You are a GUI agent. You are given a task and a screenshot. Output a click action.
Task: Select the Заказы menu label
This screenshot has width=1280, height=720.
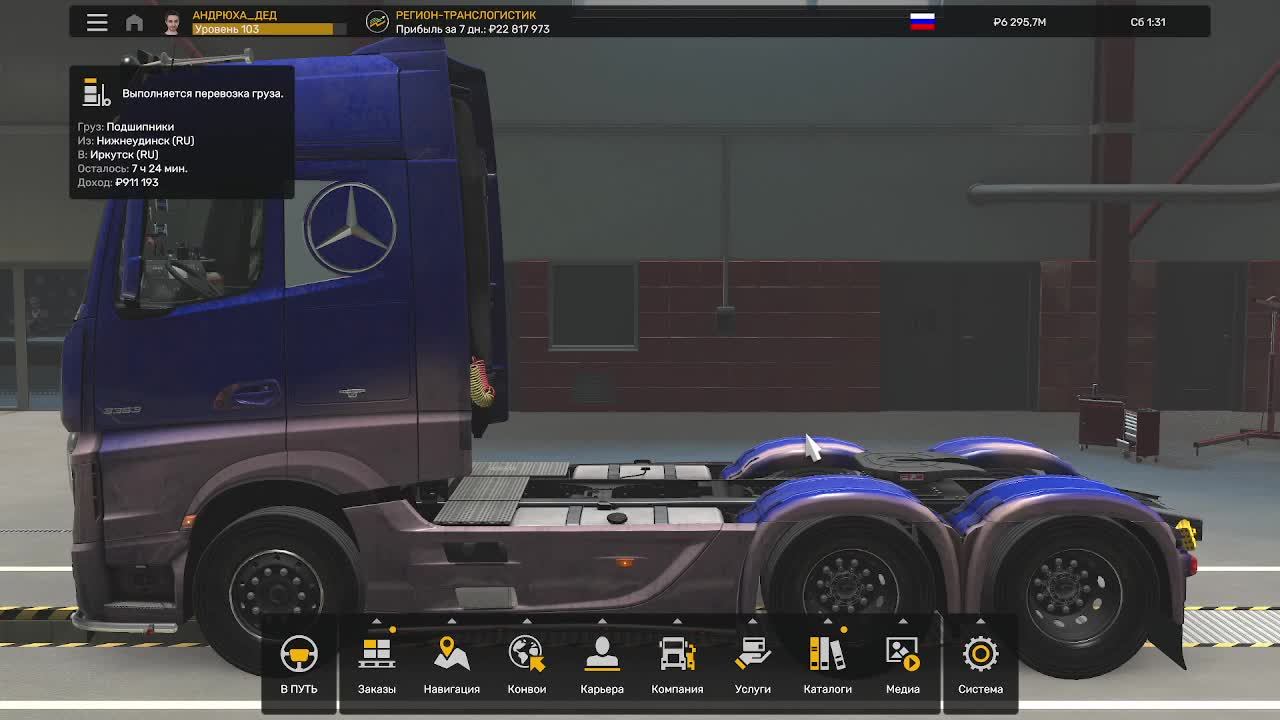click(377, 689)
